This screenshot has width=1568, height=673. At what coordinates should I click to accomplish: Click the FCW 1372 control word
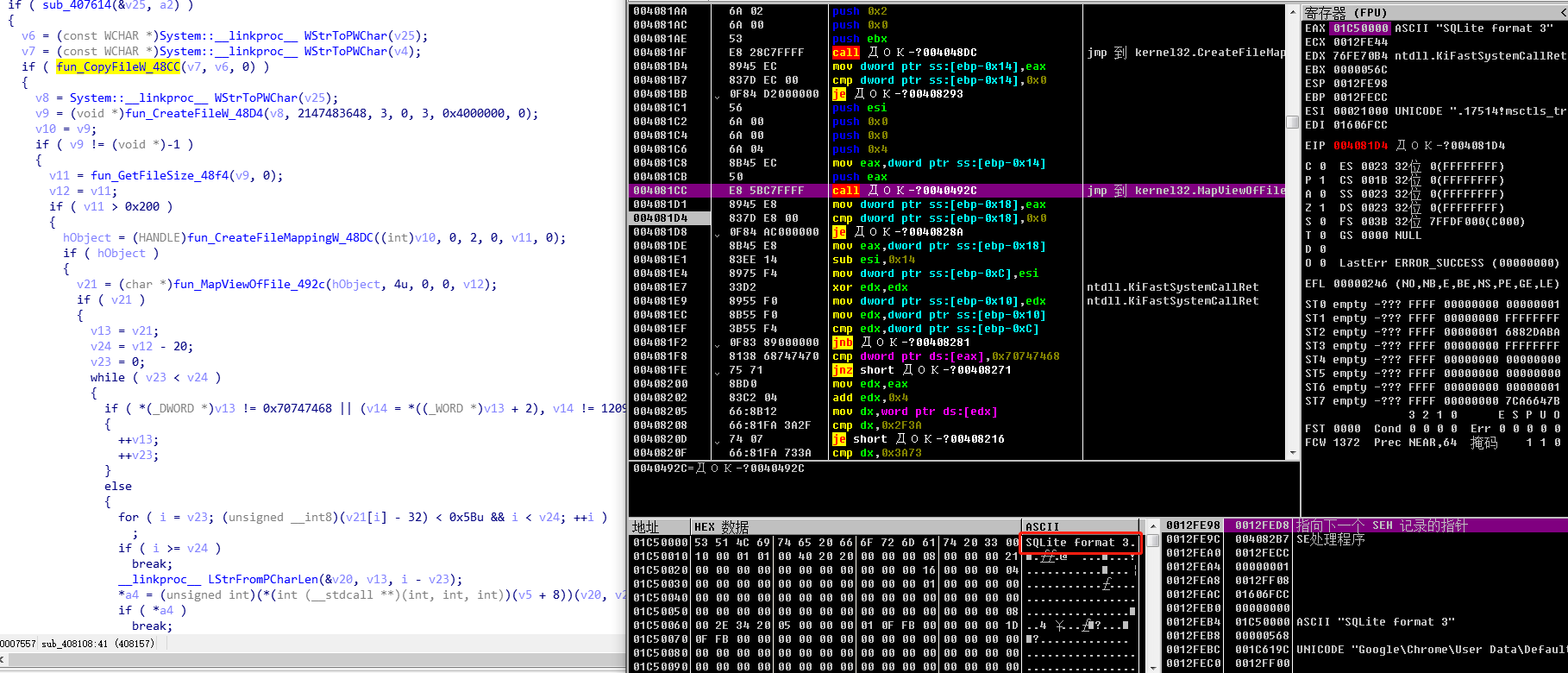coord(1333,443)
